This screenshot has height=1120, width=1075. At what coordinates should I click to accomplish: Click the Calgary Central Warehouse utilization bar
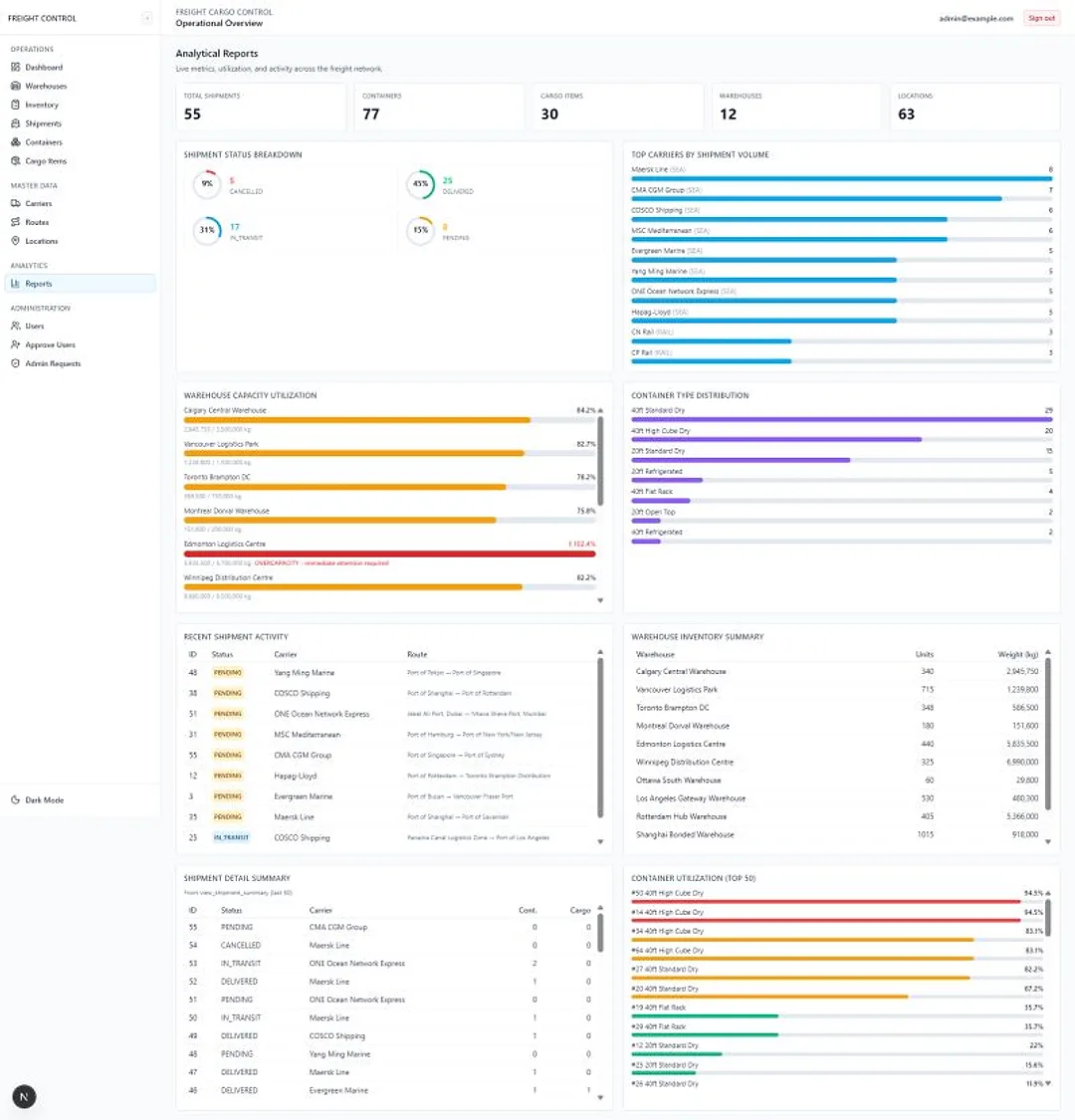(x=389, y=420)
